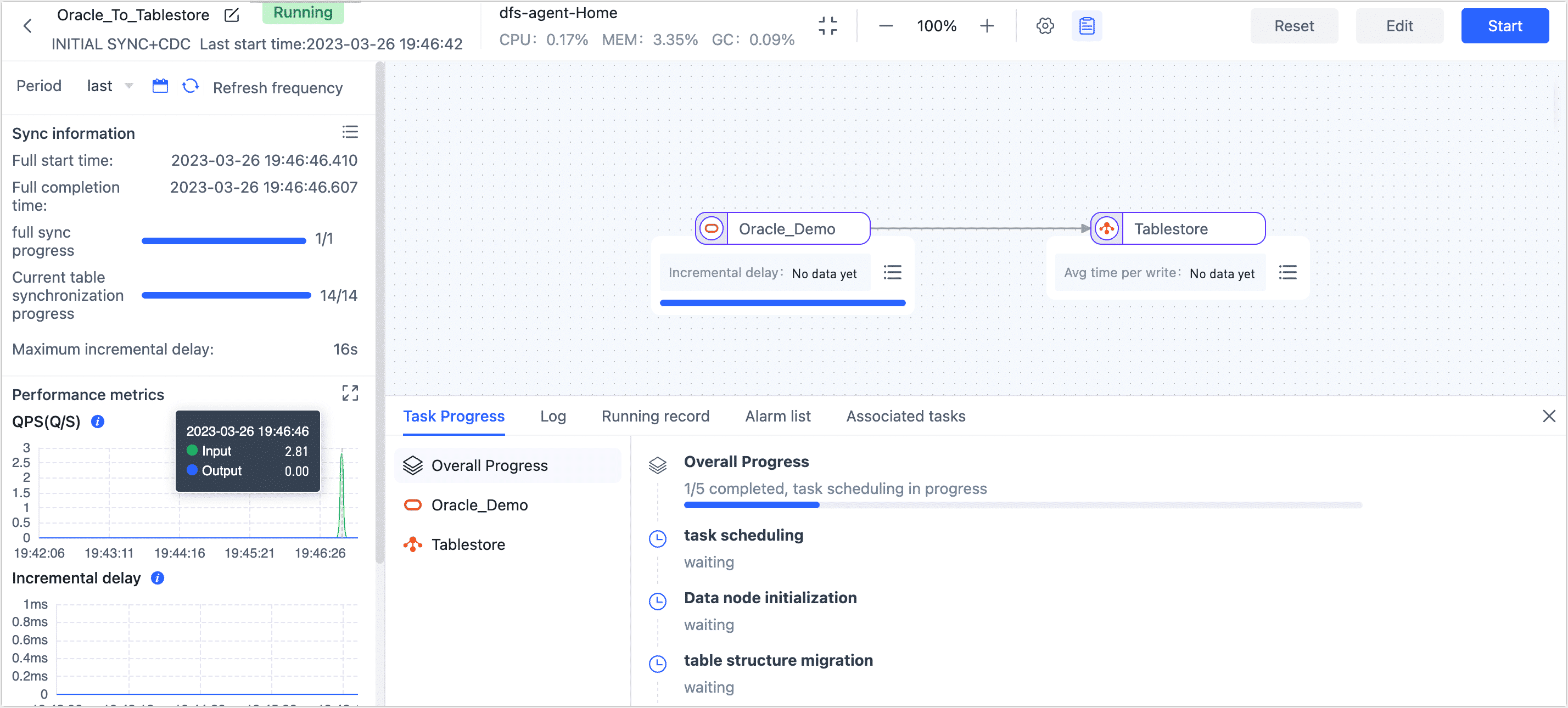Expand Performance metrics to fullscreen

[350, 394]
